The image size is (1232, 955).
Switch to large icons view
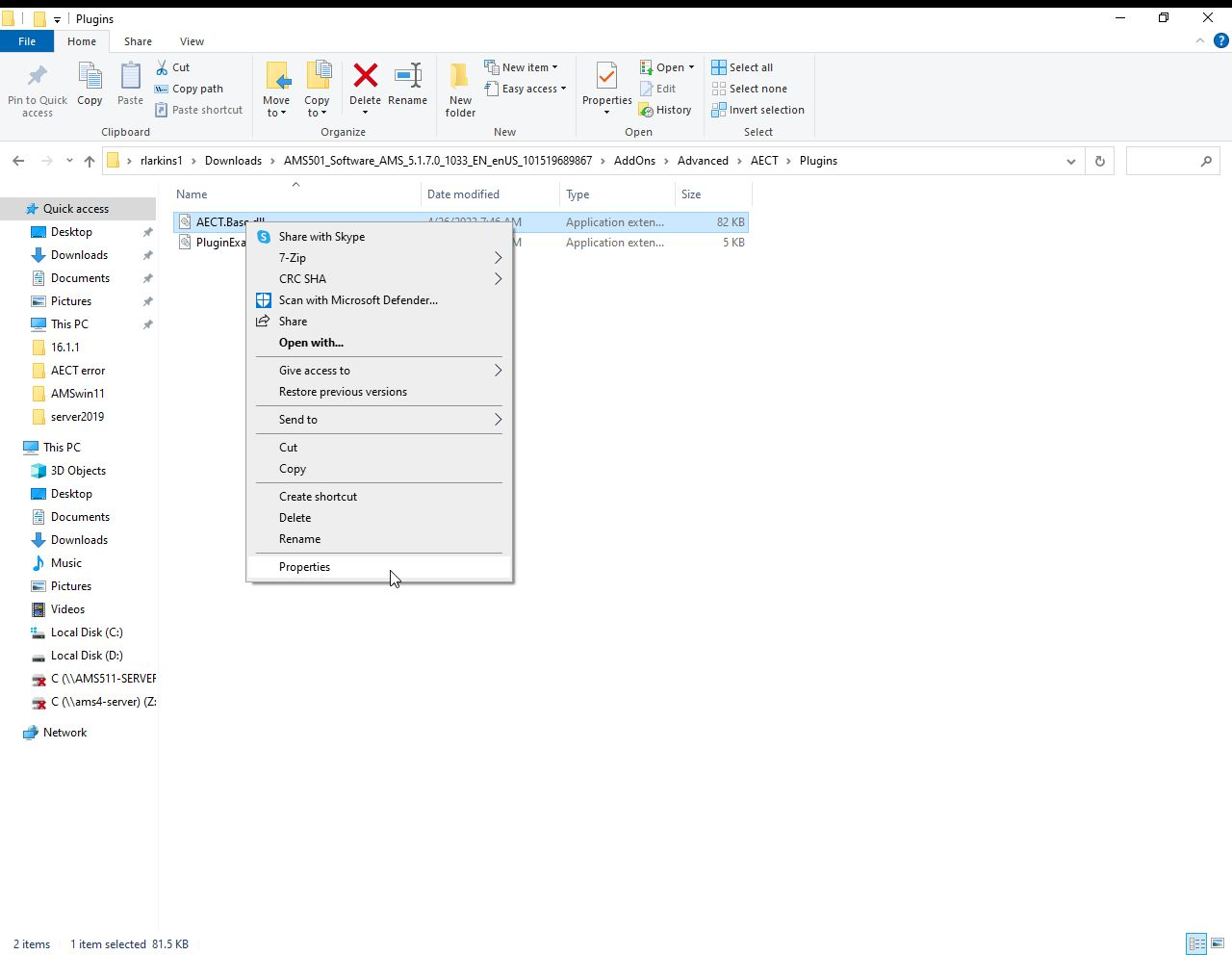[1217, 943]
